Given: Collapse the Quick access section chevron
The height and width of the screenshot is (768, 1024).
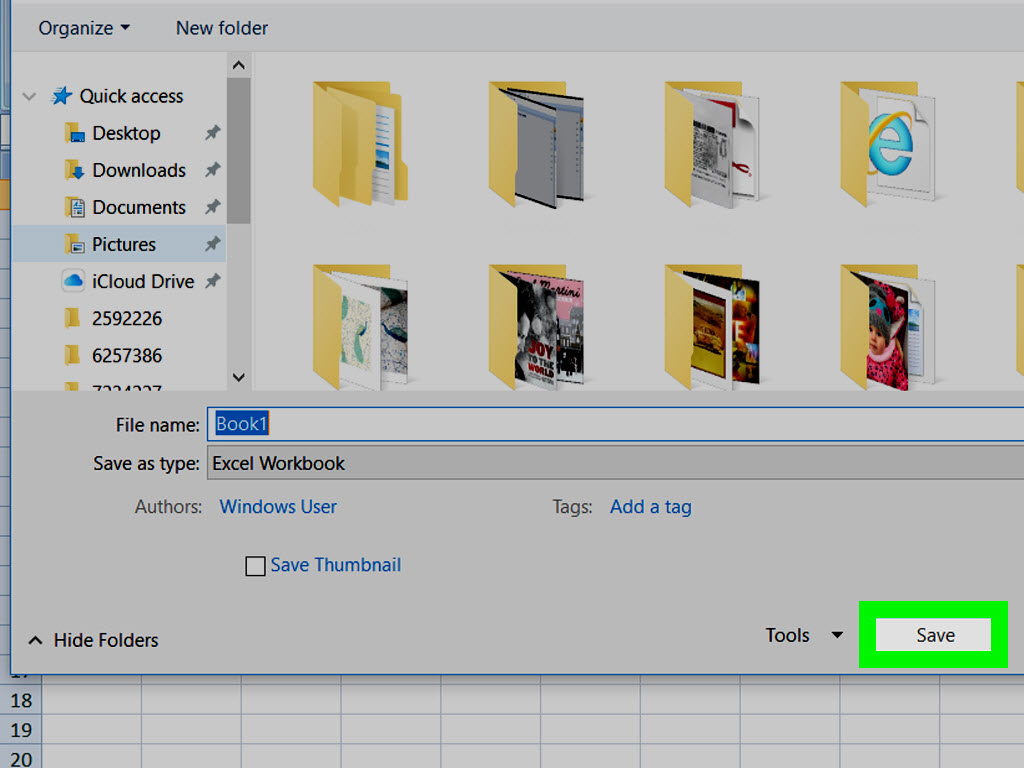Looking at the screenshot, I should click(x=29, y=96).
